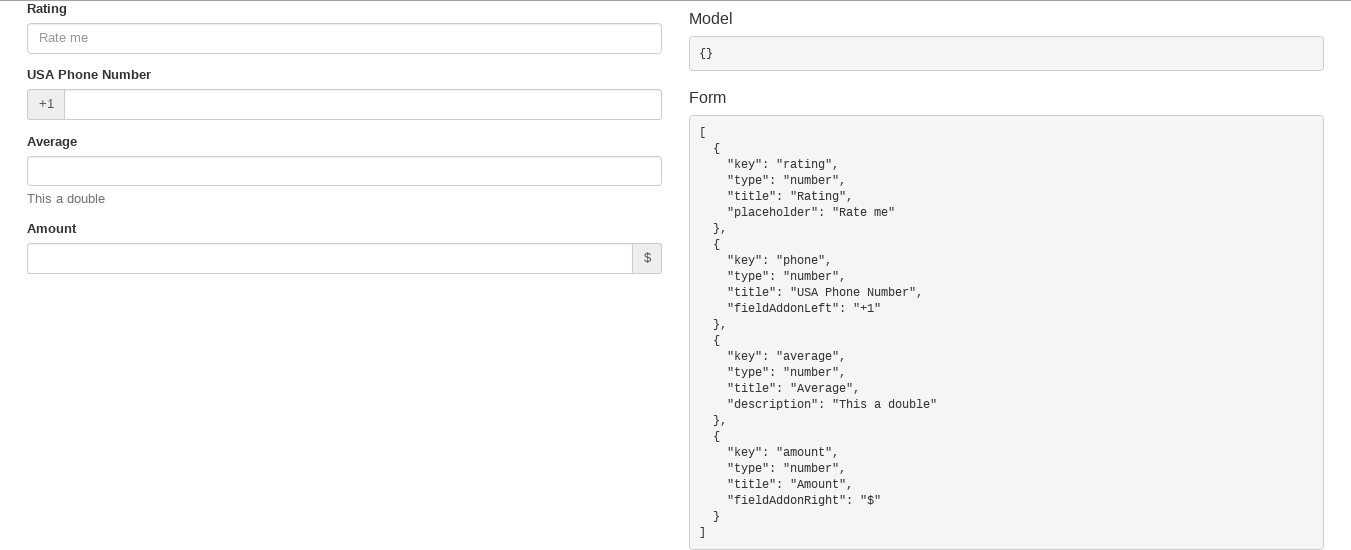Image resolution: width=1351 pixels, height=550 pixels.
Task: Click the "key": "phone" line
Action: 779,261
